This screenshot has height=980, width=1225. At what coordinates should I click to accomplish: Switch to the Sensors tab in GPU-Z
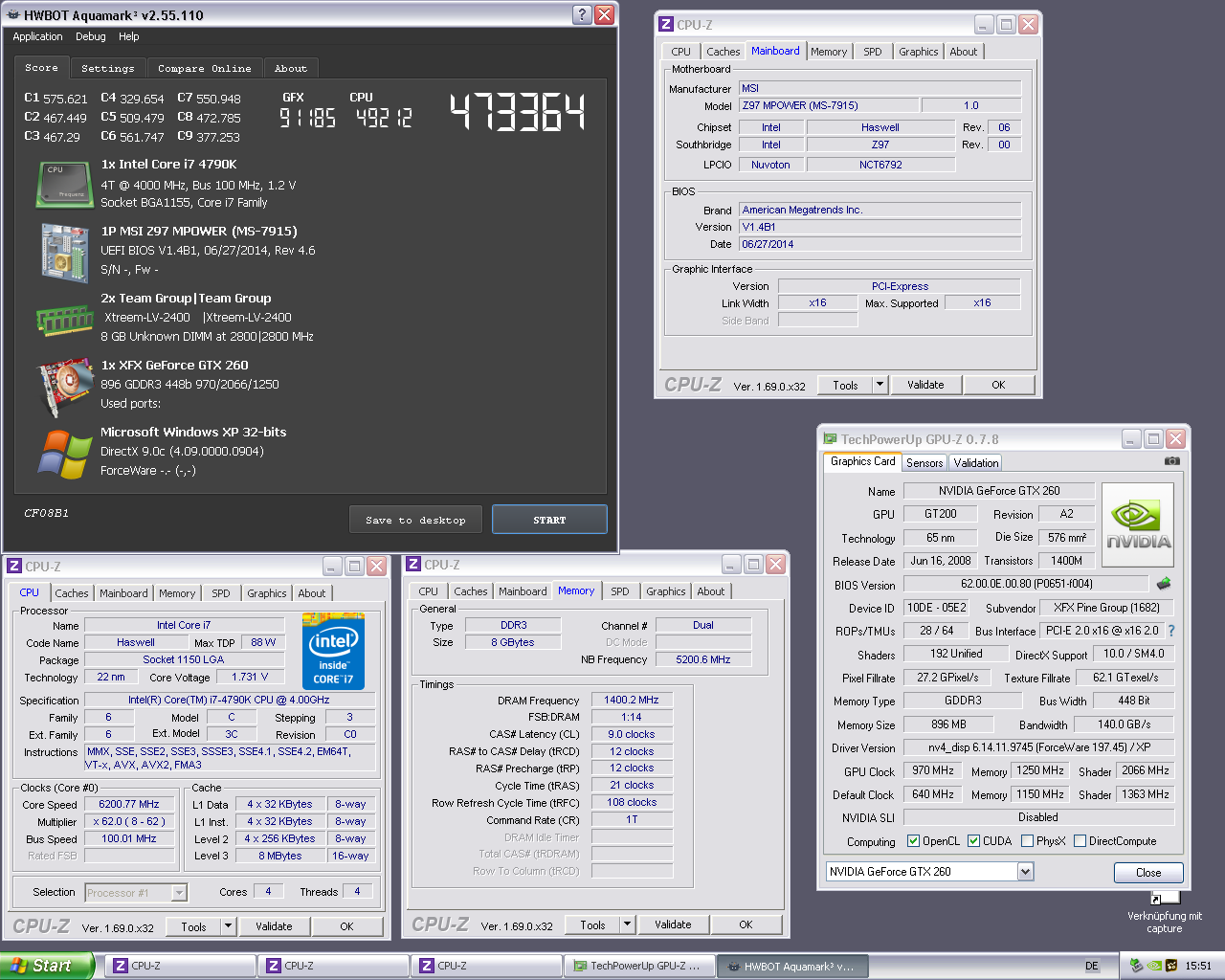(x=924, y=463)
